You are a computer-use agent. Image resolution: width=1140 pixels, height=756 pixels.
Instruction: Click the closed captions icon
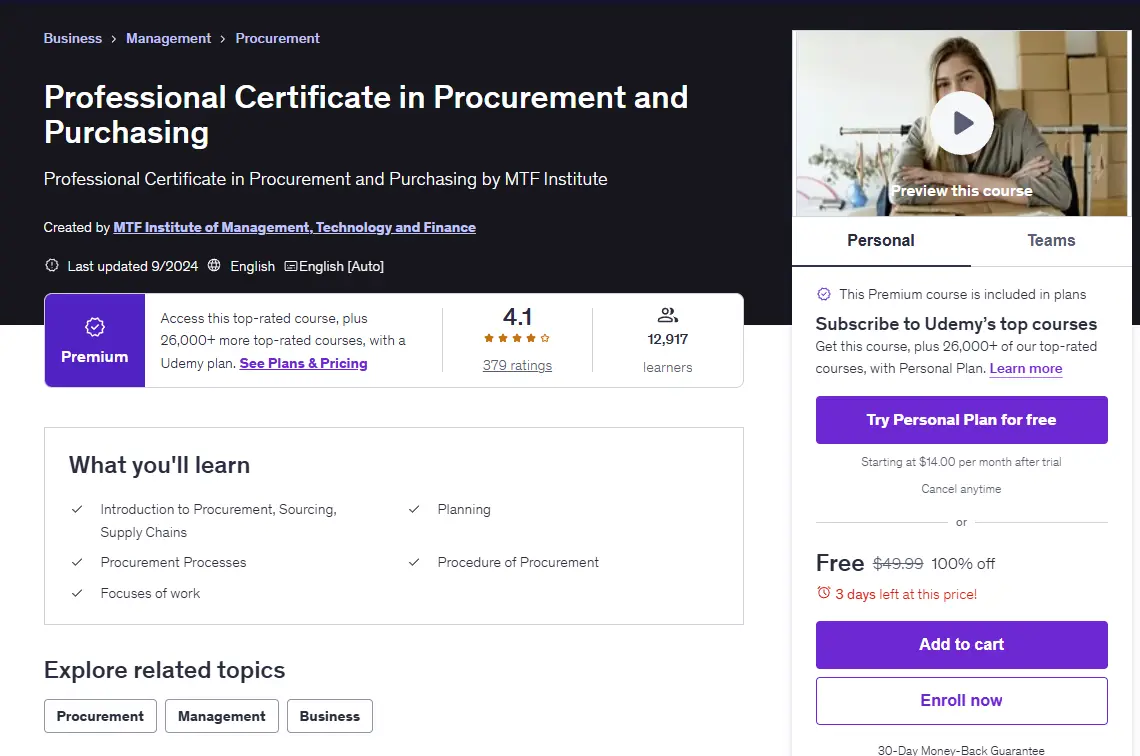point(291,266)
